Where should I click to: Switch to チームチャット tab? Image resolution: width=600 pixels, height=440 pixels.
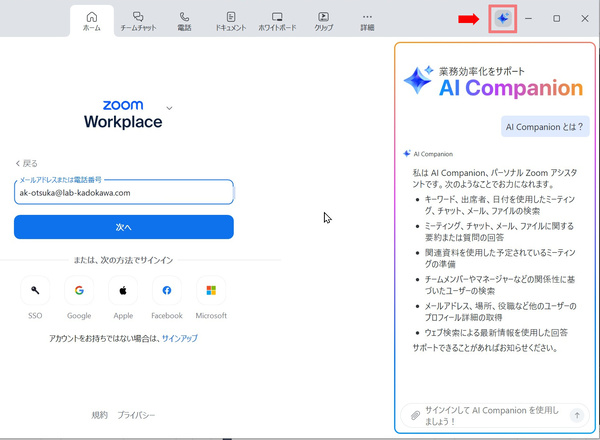(138, 21)
